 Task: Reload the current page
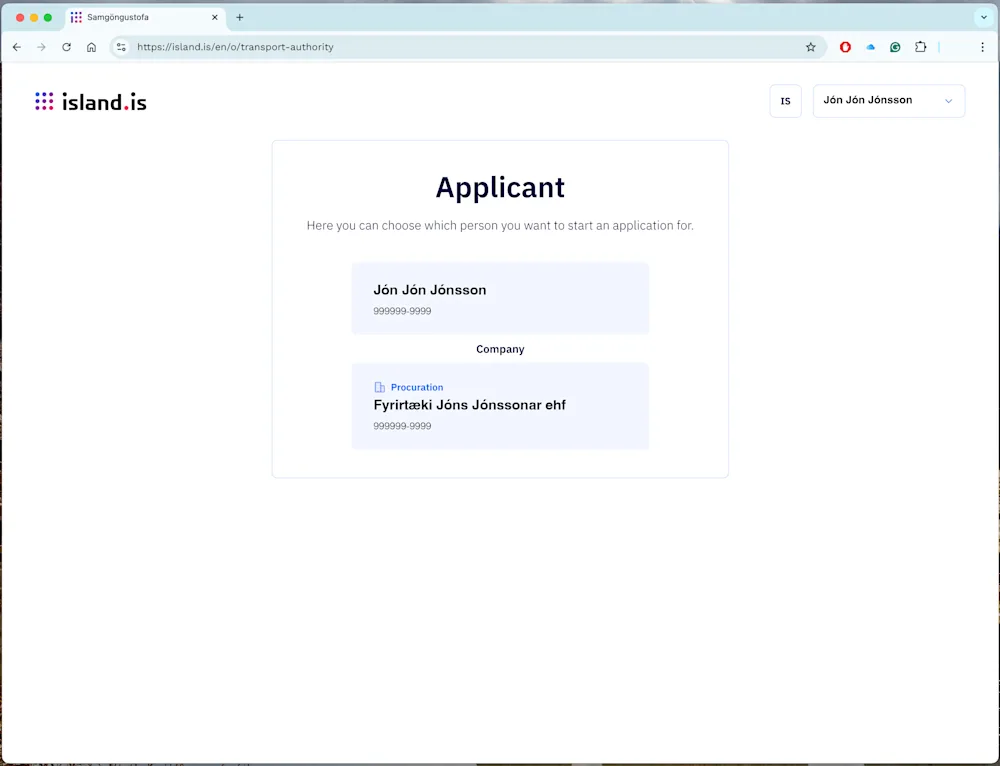pos(66,47)
